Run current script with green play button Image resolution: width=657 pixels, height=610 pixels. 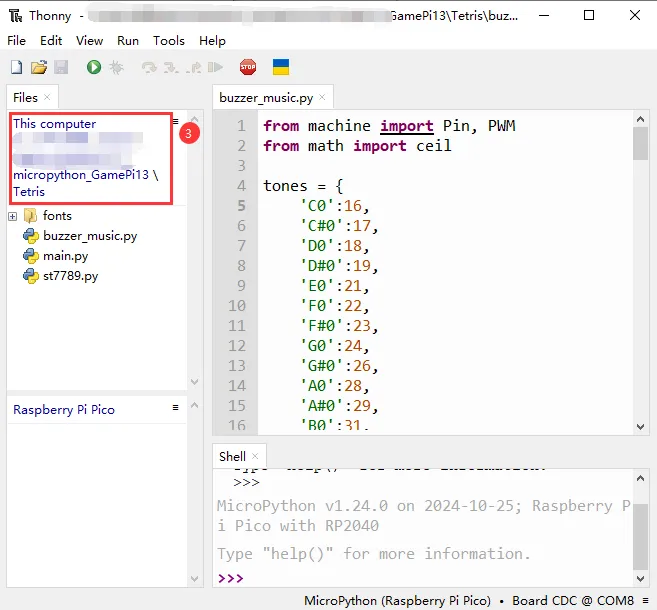coord(94,67)
